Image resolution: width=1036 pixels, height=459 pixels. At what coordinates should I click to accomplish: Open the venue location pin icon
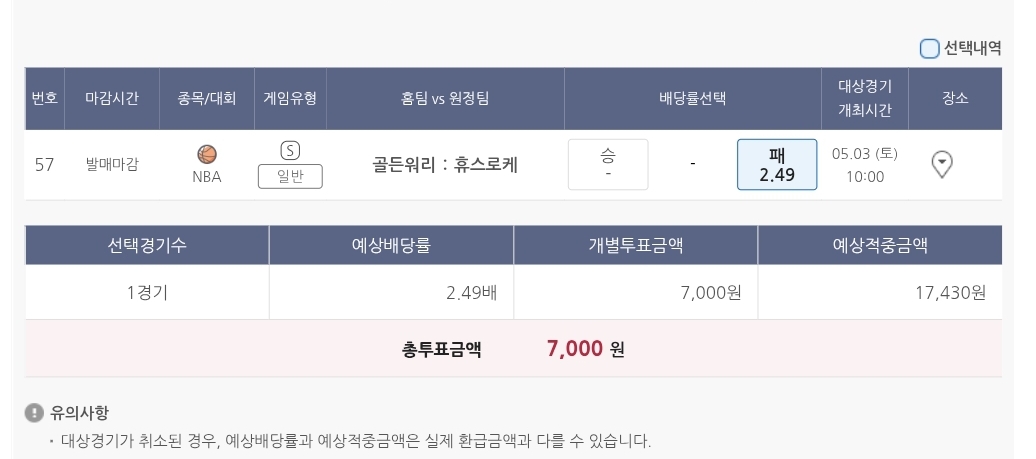[x=941, y=164]
